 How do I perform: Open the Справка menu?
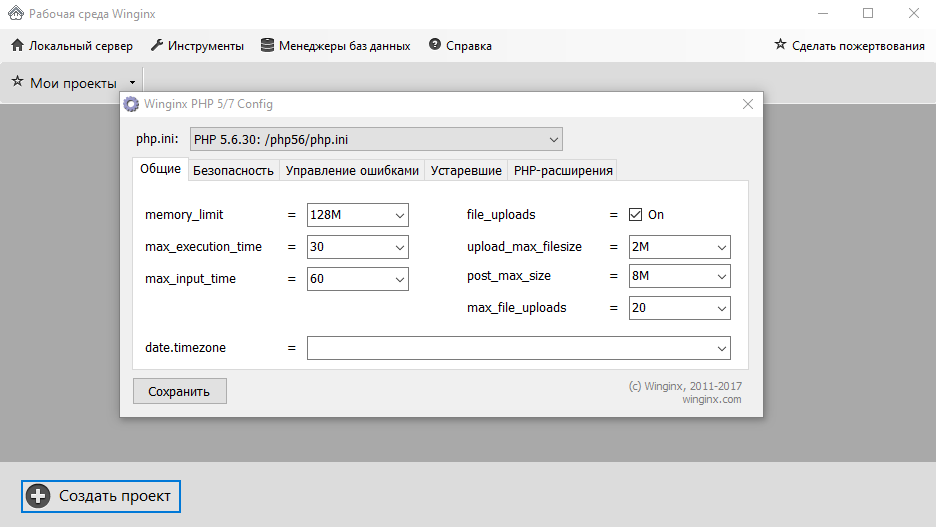click(460, 46)
